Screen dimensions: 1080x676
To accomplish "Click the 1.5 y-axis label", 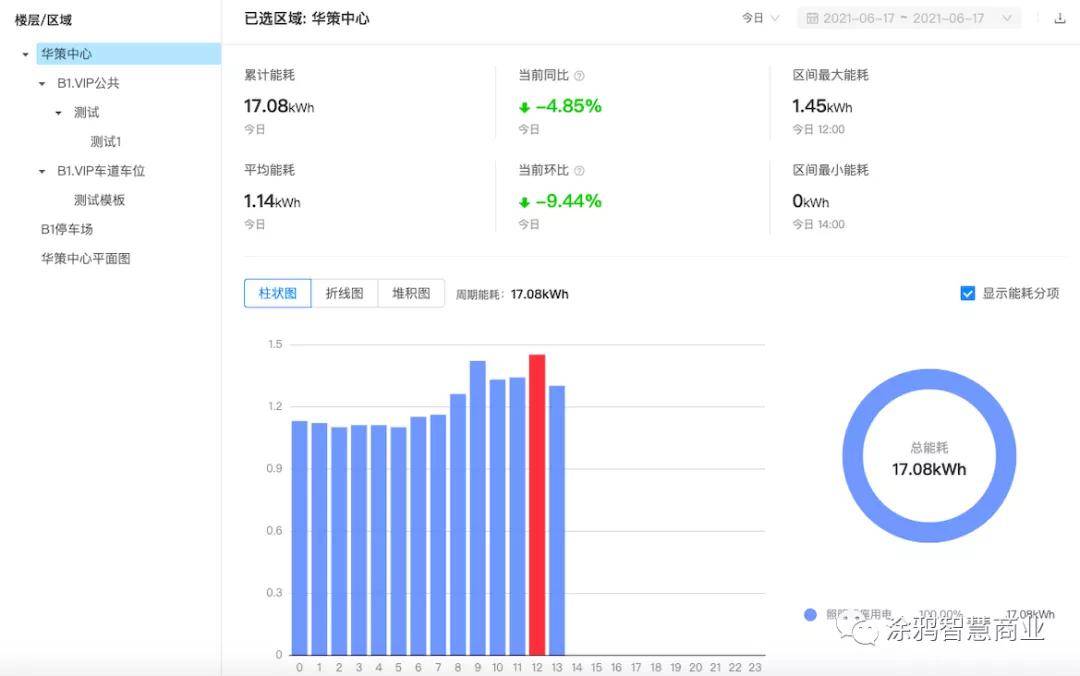I will [275, 344].
